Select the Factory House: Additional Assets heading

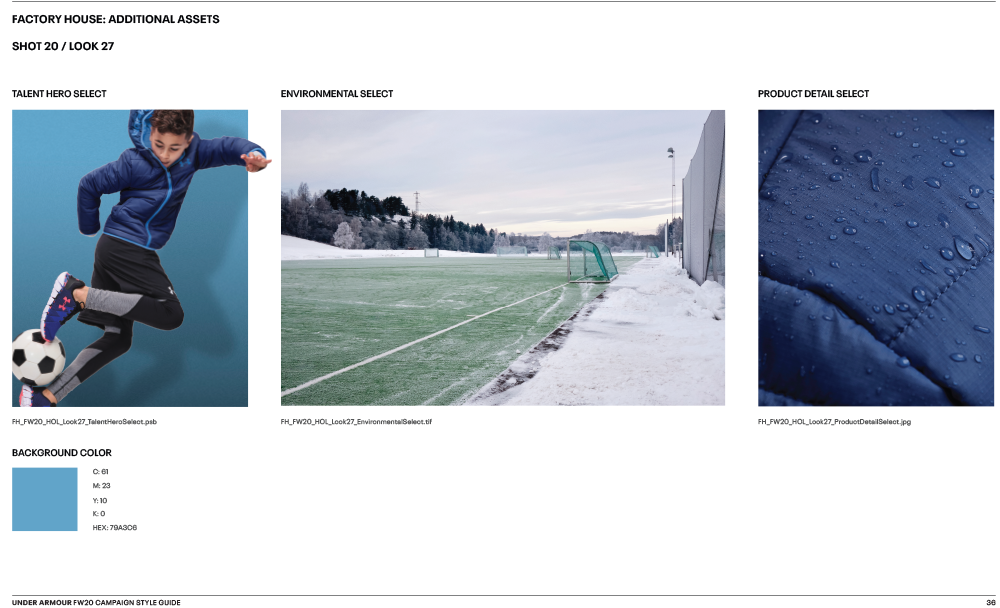pos(115,19)
